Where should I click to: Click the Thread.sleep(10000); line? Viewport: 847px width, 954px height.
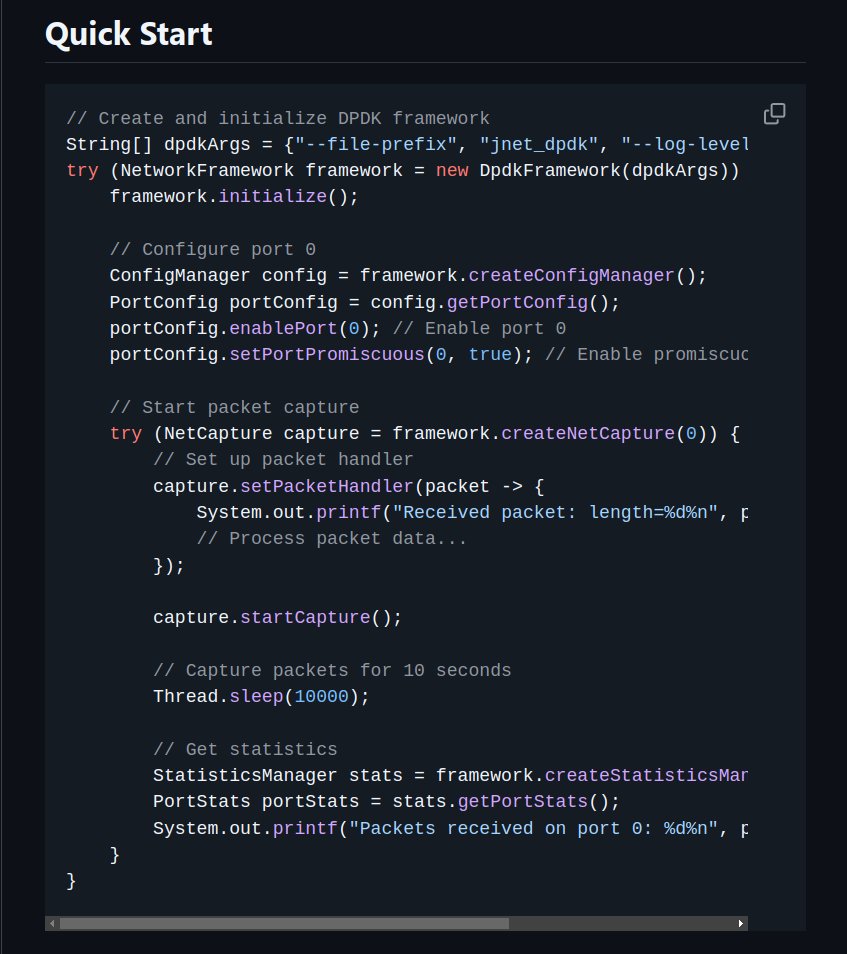(261, 697)
